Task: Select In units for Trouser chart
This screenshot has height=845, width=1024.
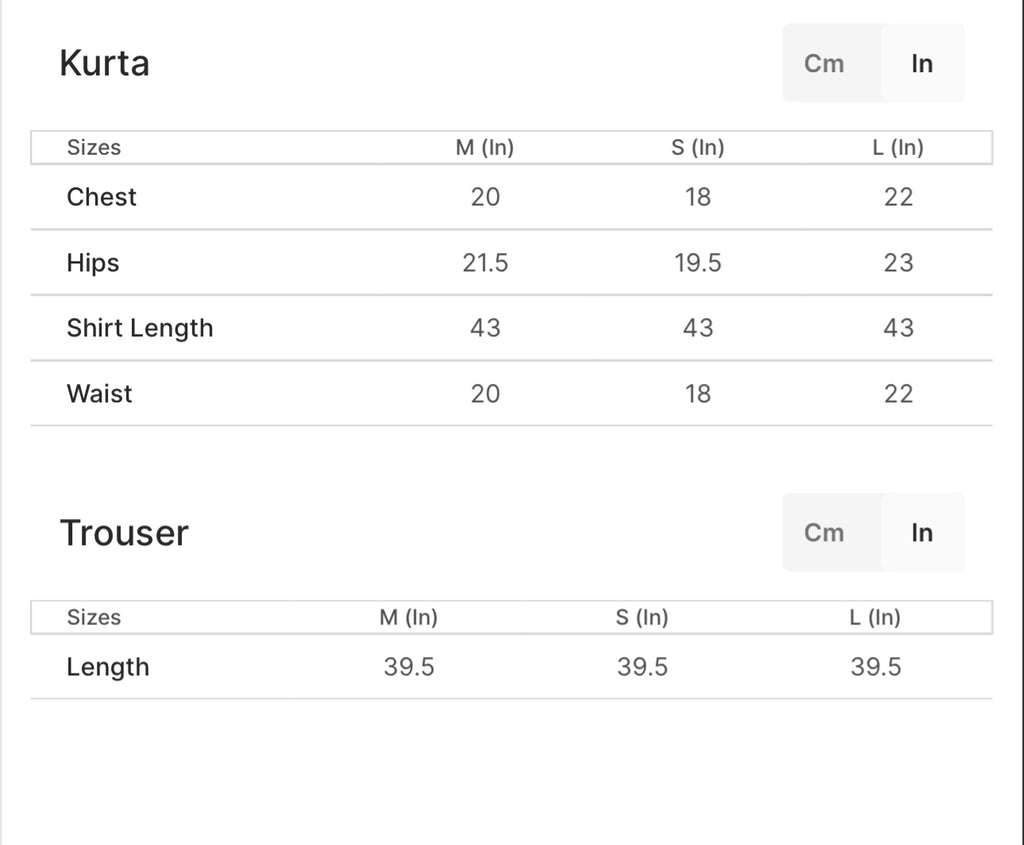Action: pos(922,532)
